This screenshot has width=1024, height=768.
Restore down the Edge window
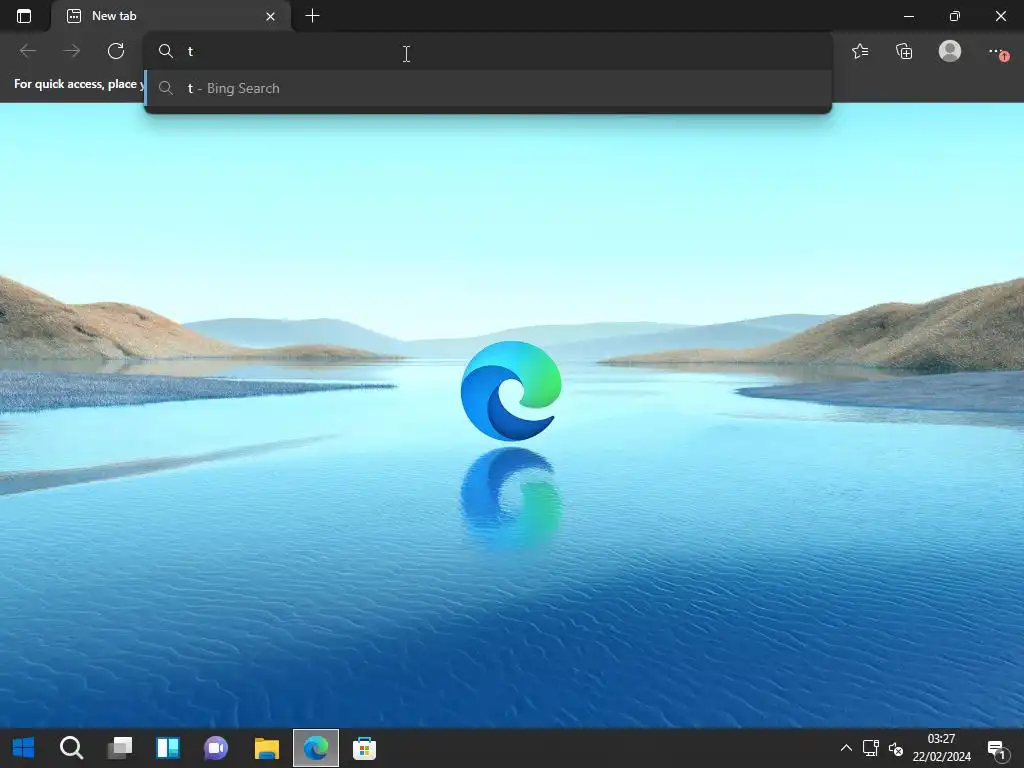(x=954, y=16)
